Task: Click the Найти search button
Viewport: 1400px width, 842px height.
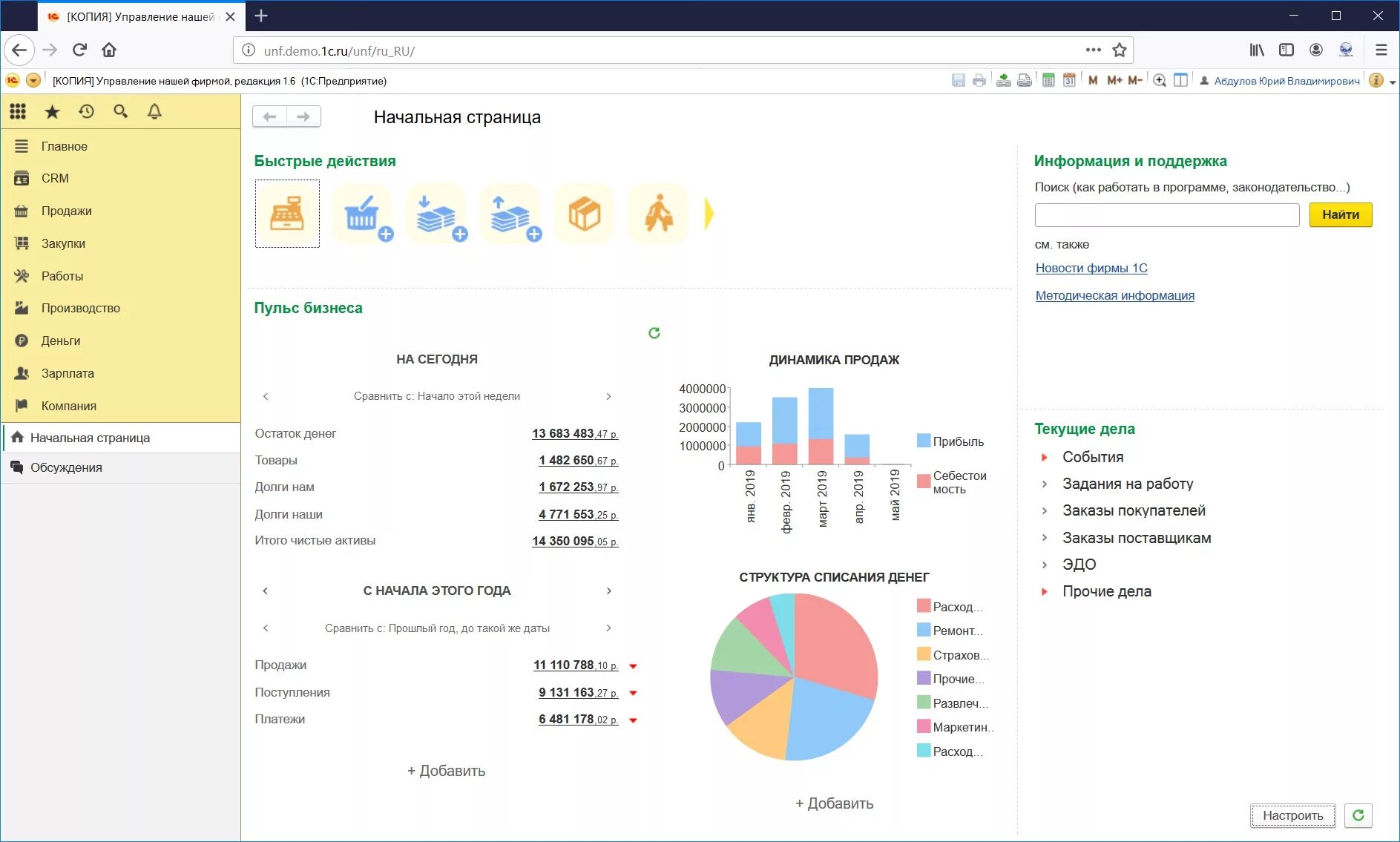Action: [1341, 214]
